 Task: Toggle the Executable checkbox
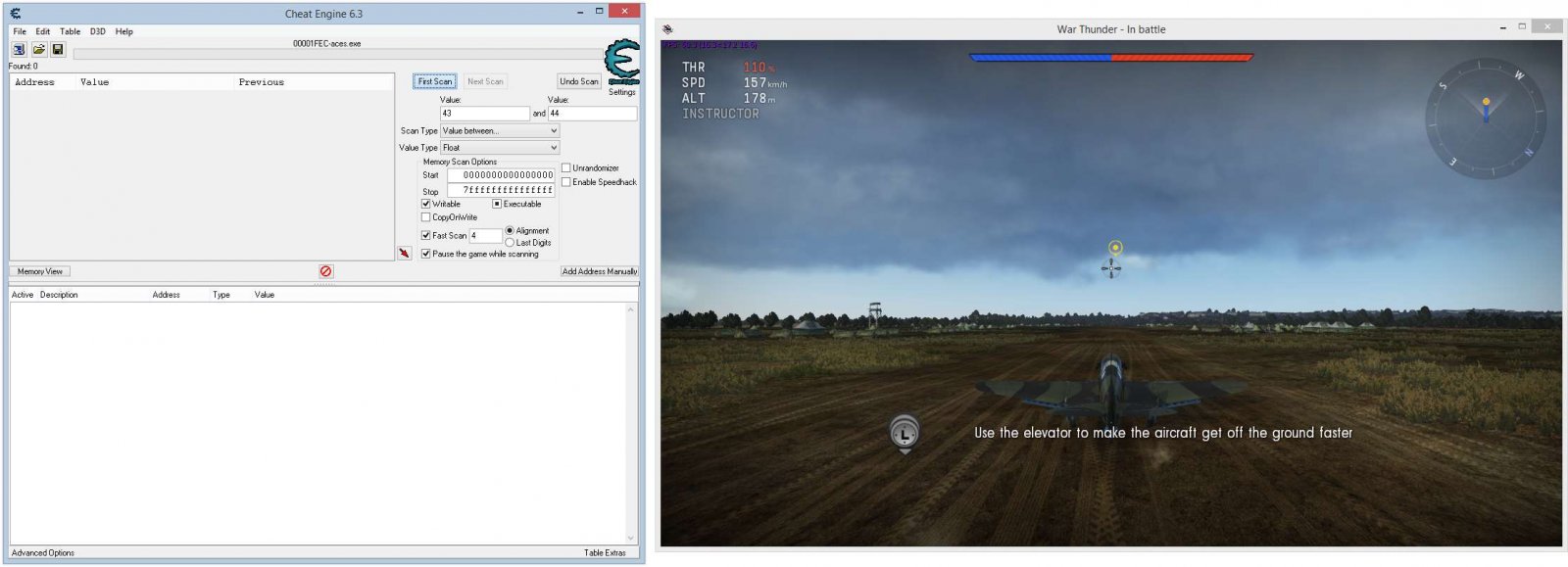coord(497,204)
